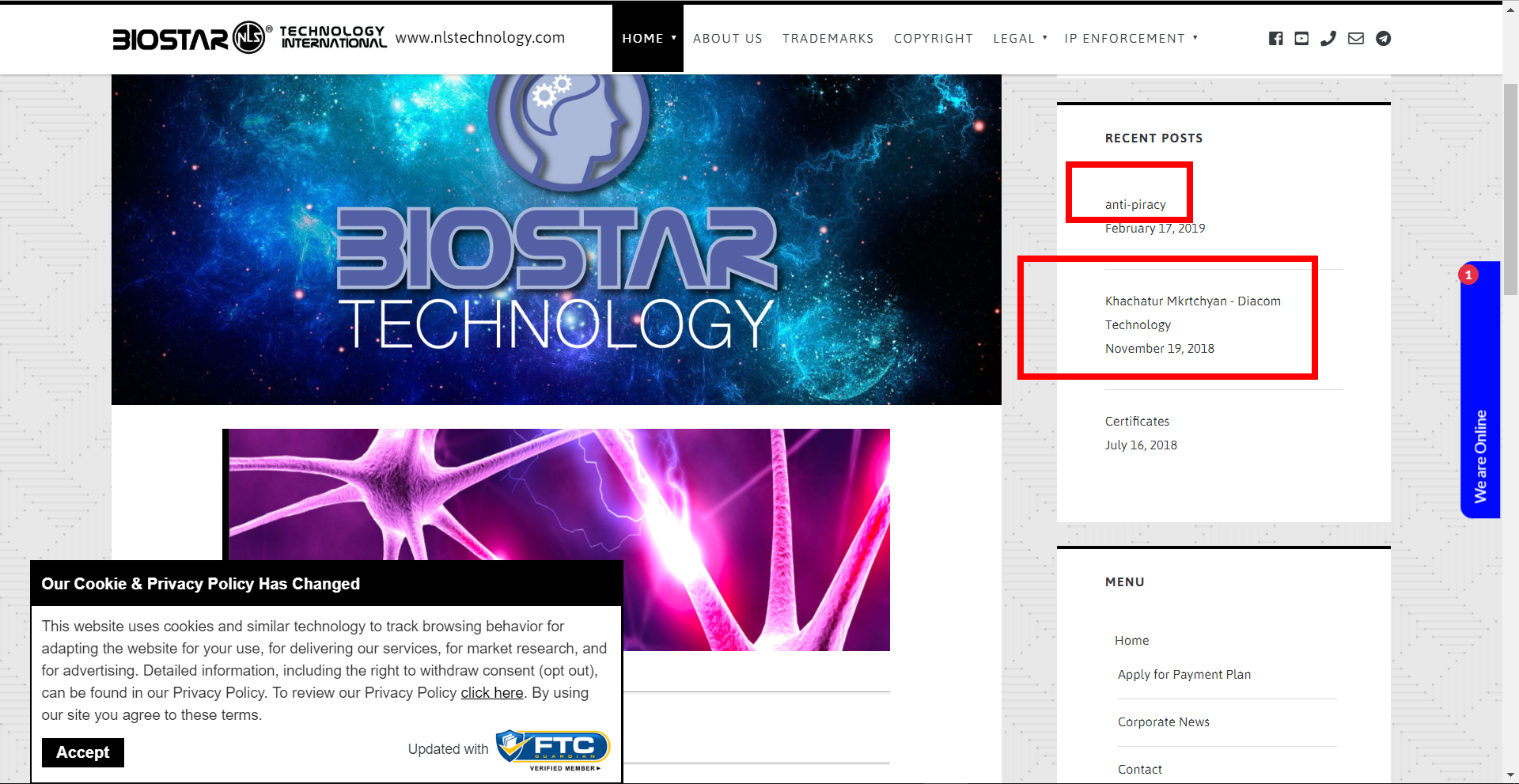Expand the Legal dropdown menu
Viewport: 1519px width, 784px height.
1020,38
